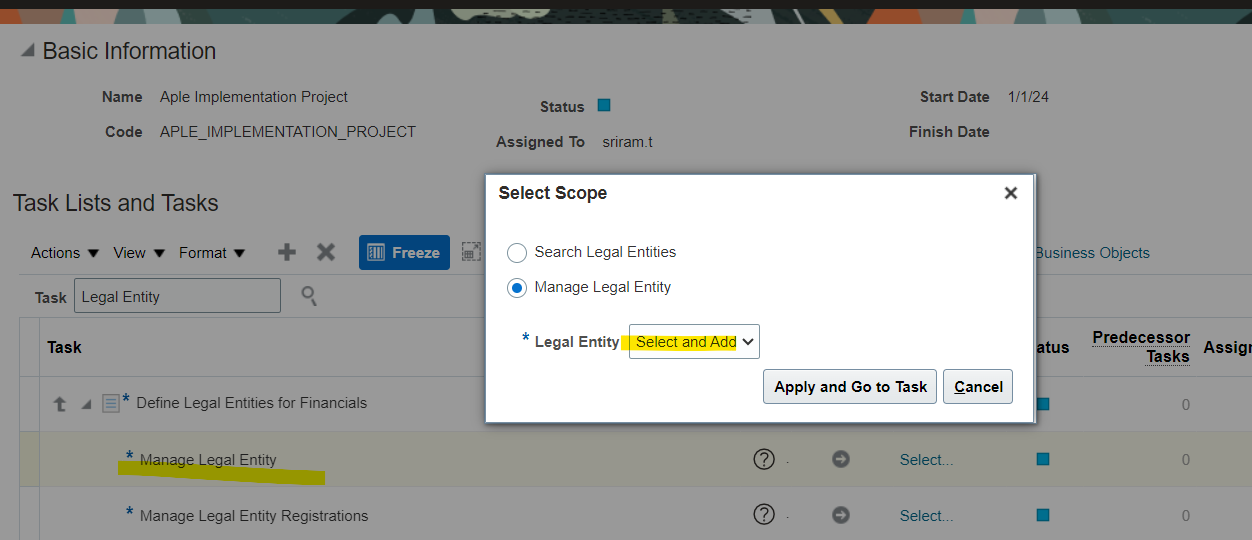Collapse Define Legal Entities for Financials tree node
Image resolution: width=1252 pixels, height=540 pixels.
[86, 404]
